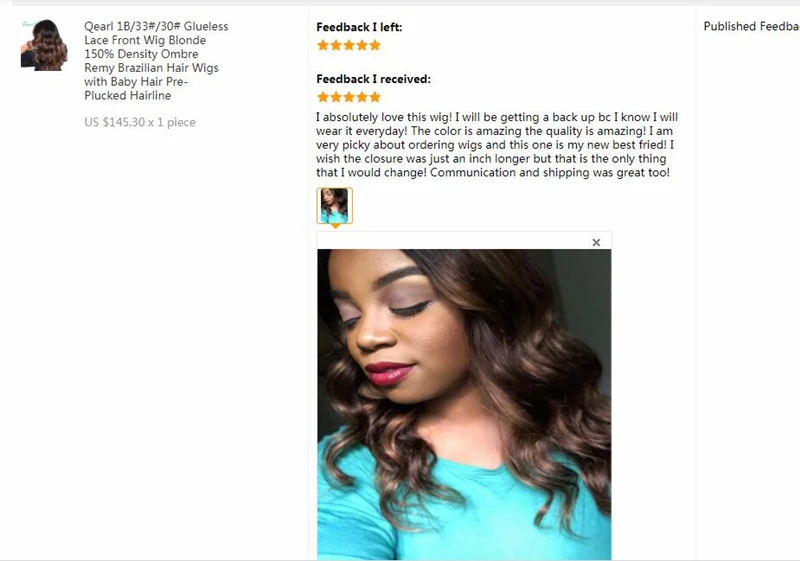This screenshot has width=800, height=561.
Task: Click second star under Feedback I left
Action: click(x=336, y=45)
